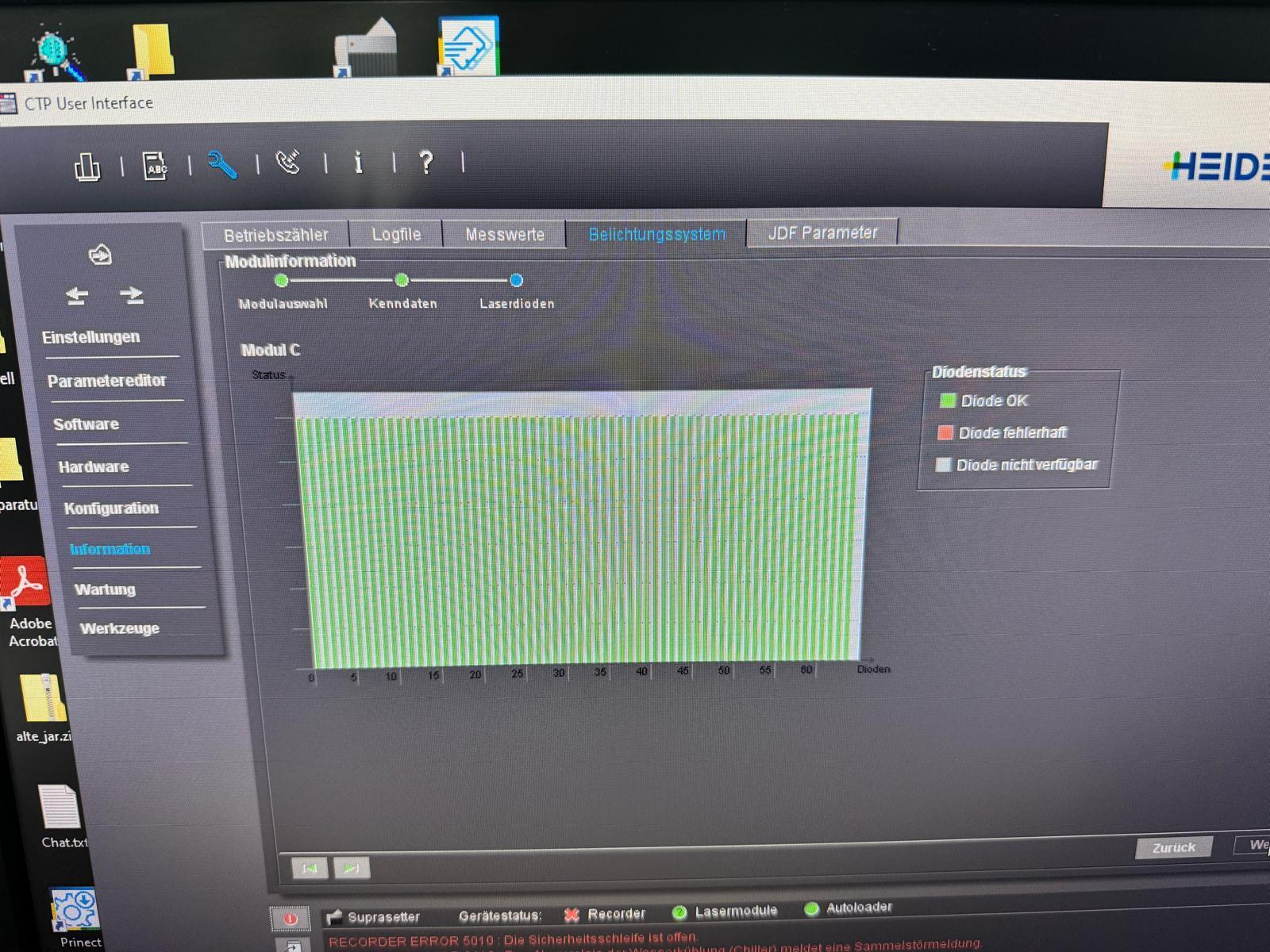Switch to the Logfile tab
Screen dimensions: 1270x952
click(396, 235)
